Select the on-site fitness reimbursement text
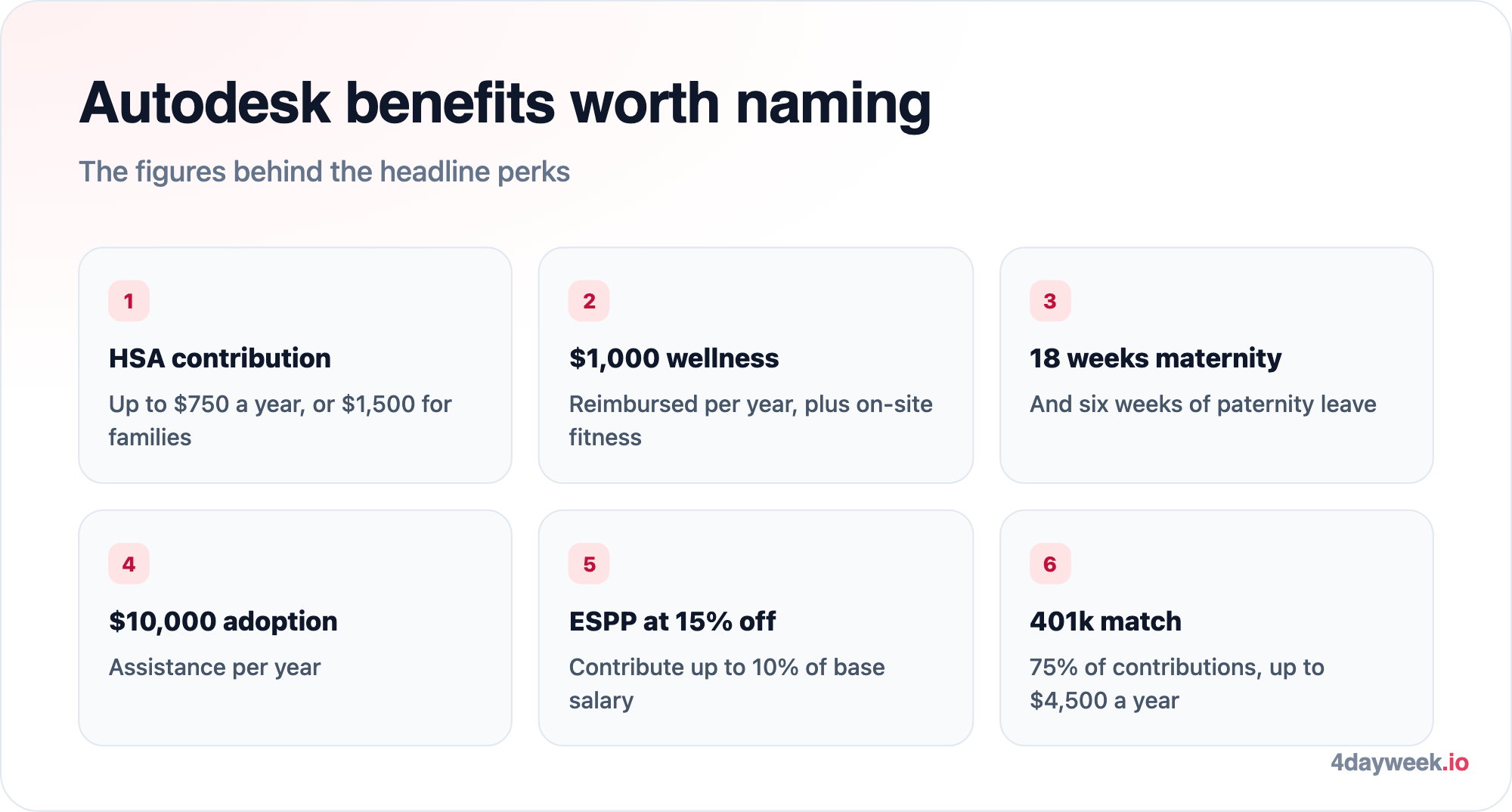Image resolution: width=1512 pixels, height=812 pixels. [x=751, y=420]
